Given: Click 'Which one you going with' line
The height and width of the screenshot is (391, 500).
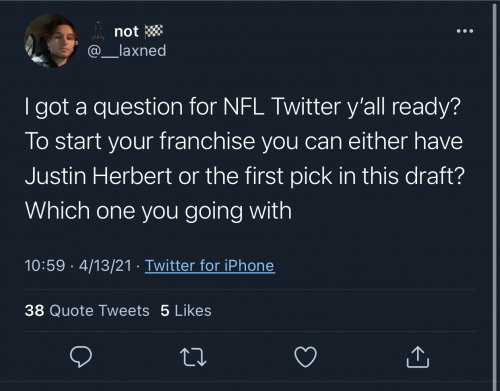Looking at the screenshot, I should [158, 211].
